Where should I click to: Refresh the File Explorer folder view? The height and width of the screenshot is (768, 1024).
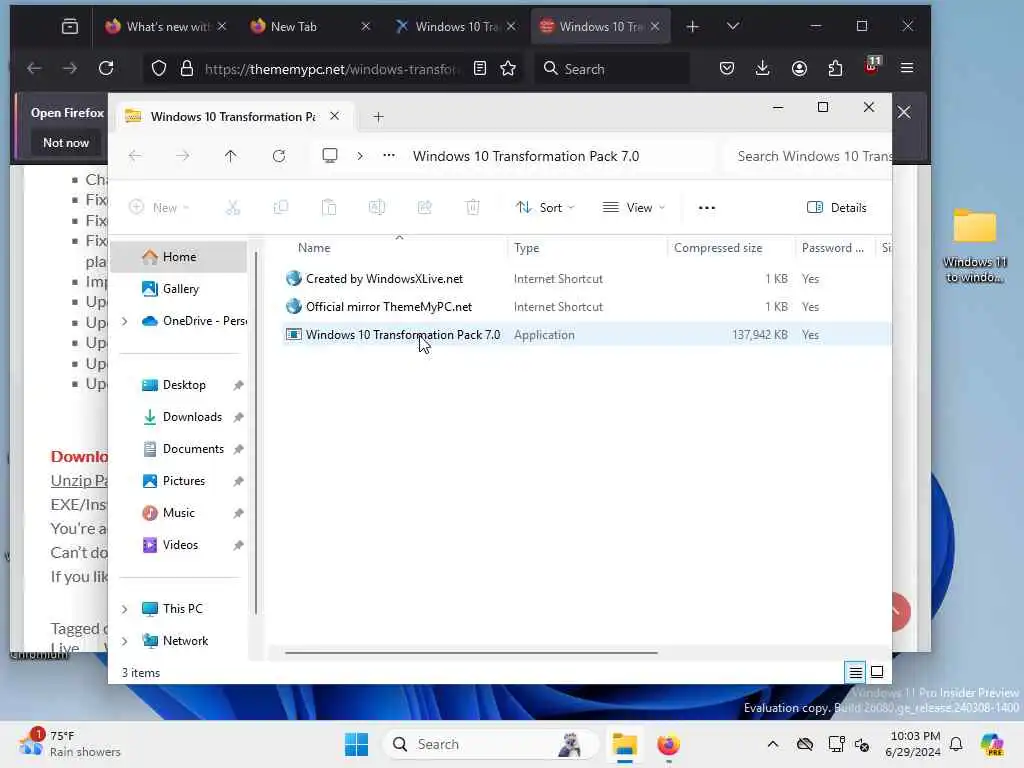click(279, 156)
